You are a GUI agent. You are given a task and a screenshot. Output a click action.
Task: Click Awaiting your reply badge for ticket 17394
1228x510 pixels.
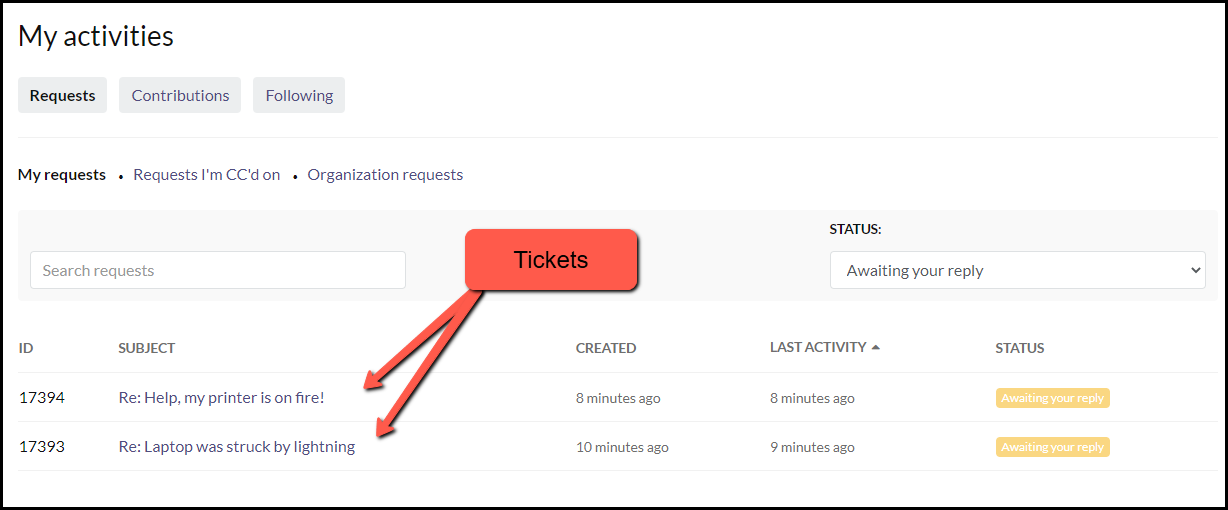pos(1052,398)
